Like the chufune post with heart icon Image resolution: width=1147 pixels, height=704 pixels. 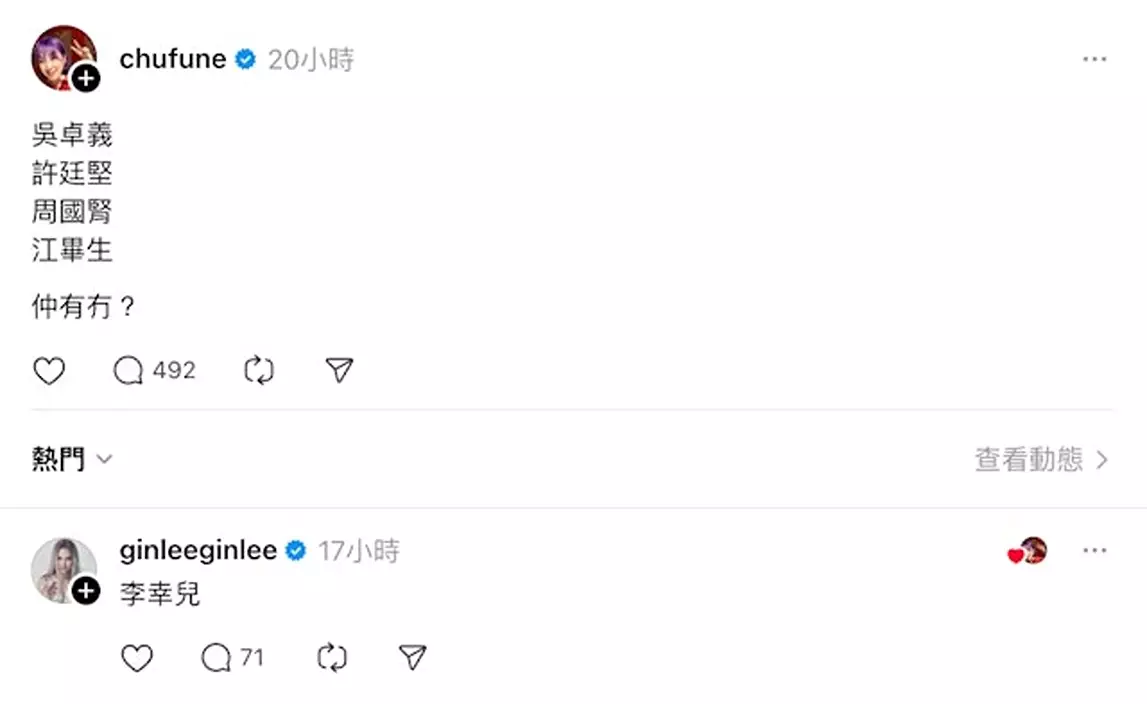tap(49, 371)
